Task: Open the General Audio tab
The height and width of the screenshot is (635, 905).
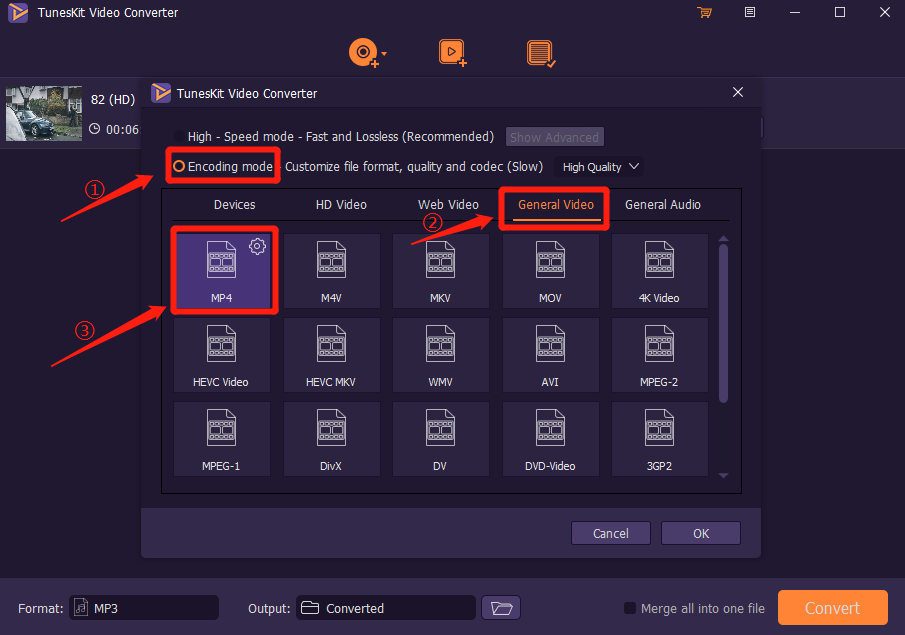Action: pyautogui.click(x=662, y=205)
